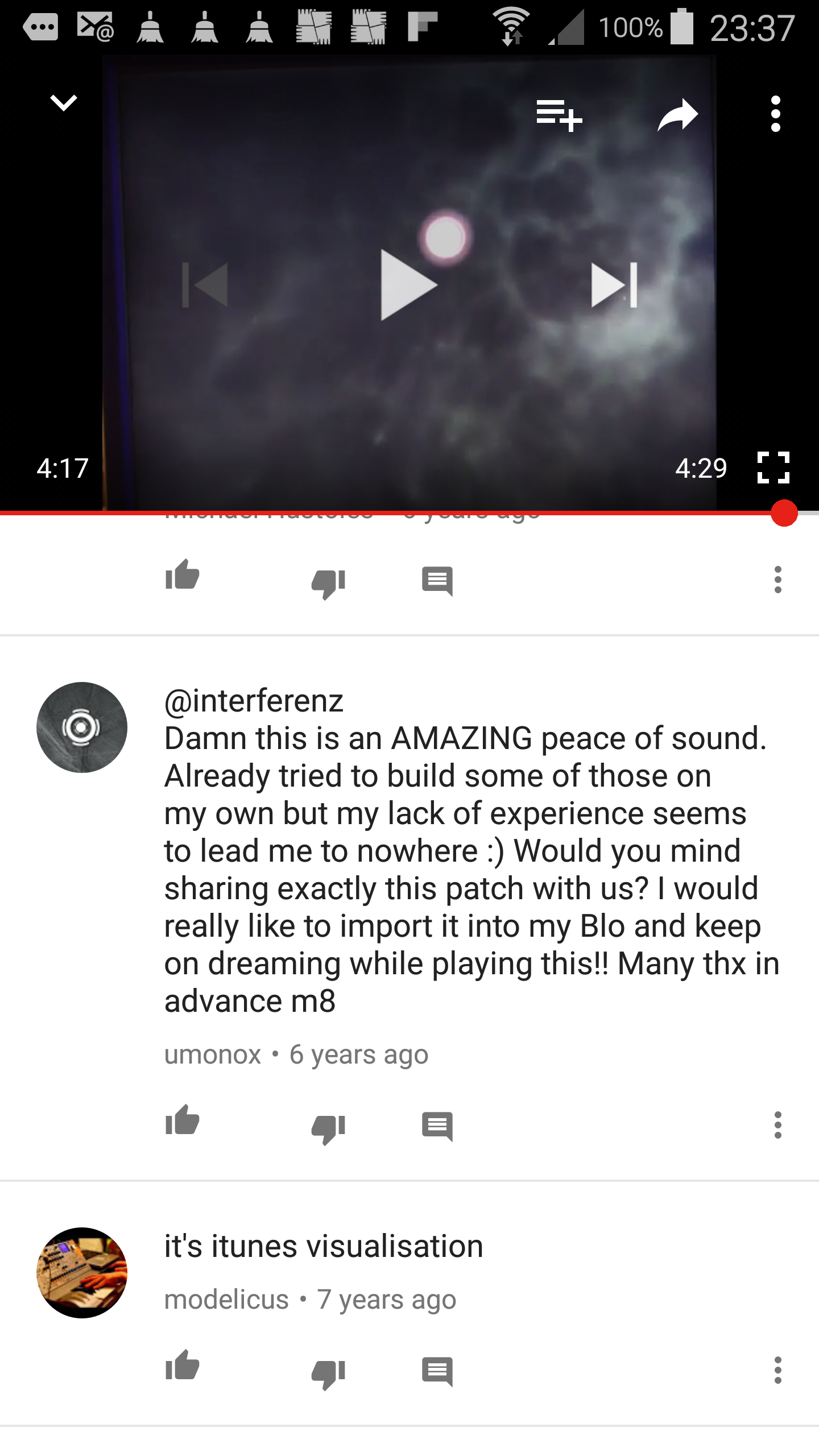The width and height of the screenshot is (819, 1456).
Task: Dislike modelicus's comment
Action: coord(328,1374)
